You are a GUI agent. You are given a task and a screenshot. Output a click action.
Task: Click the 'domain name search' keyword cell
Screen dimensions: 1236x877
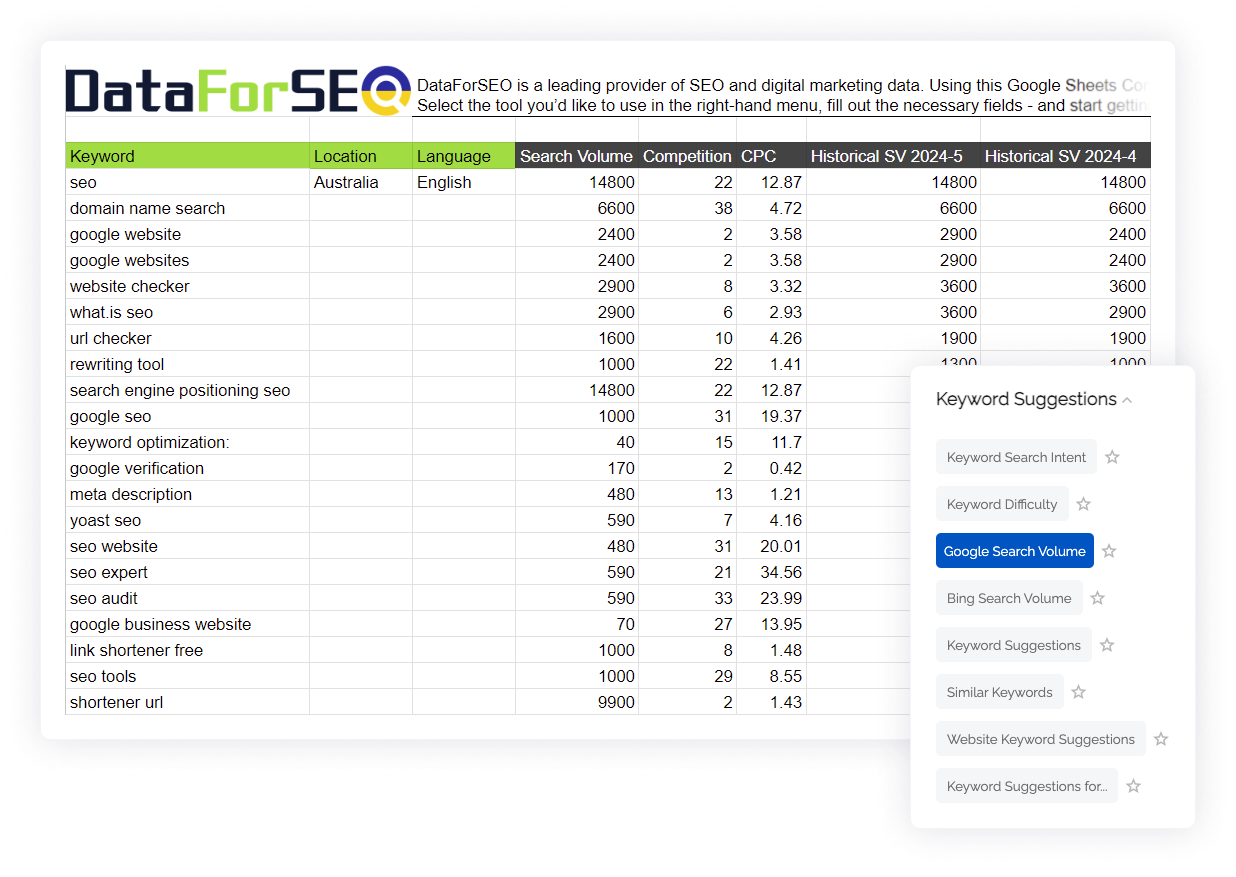click(x=187, y=208)
